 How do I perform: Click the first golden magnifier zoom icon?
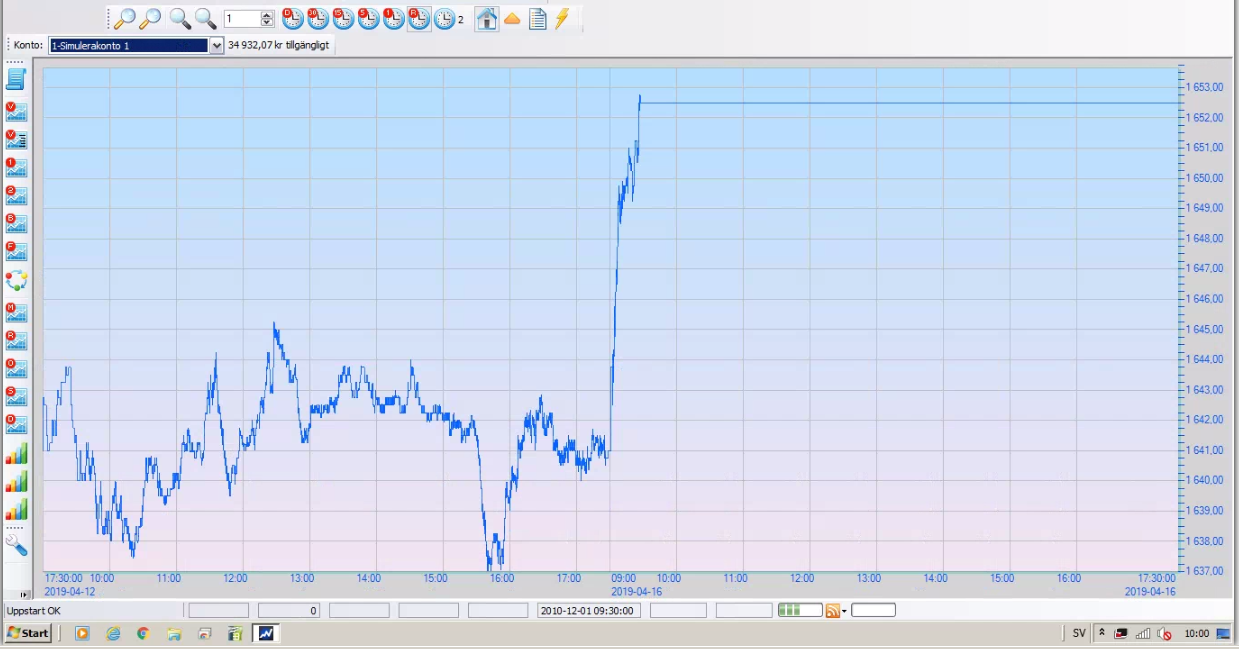124,19
